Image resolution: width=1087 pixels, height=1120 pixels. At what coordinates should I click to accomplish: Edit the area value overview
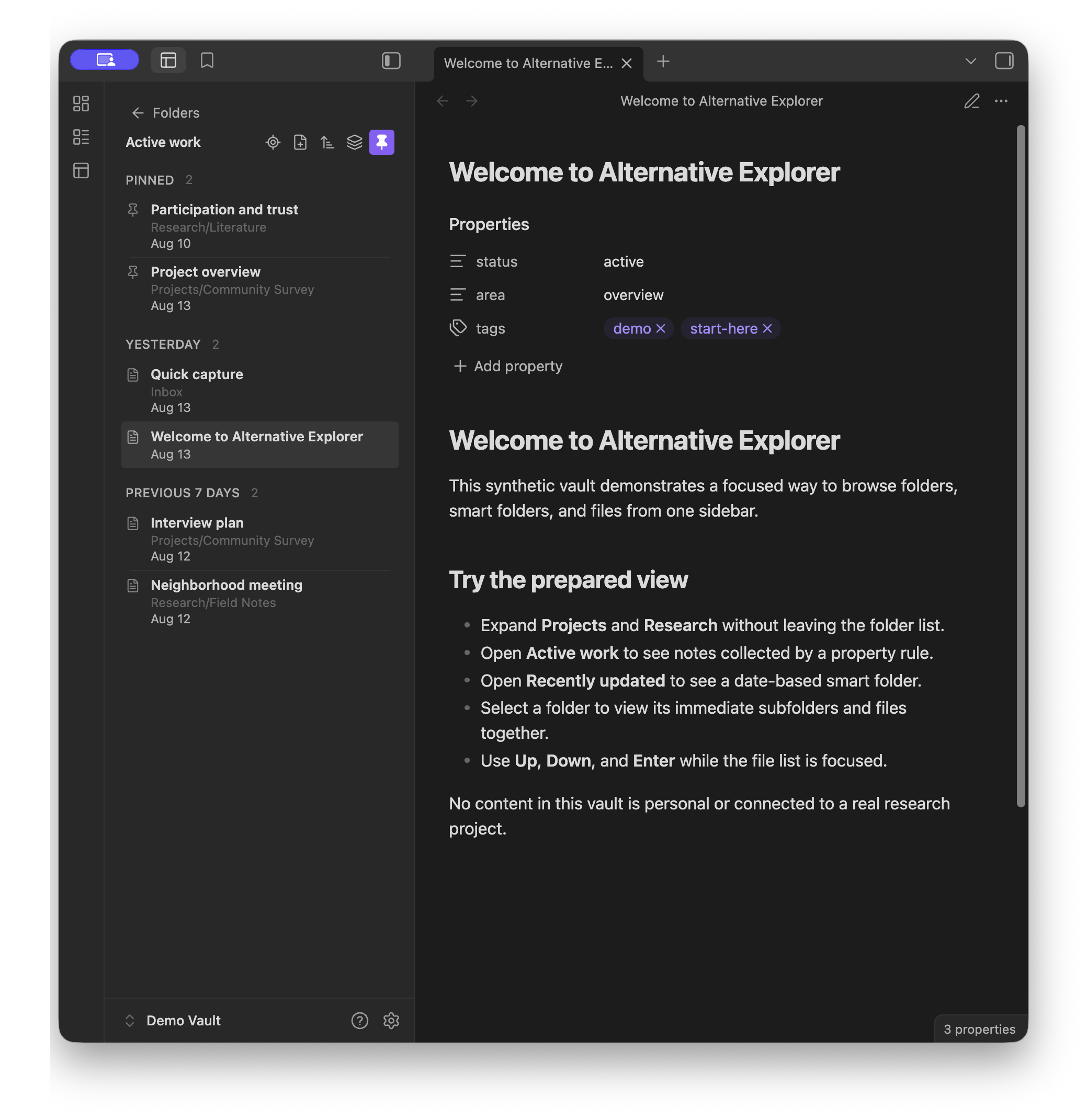click(633, 295)
